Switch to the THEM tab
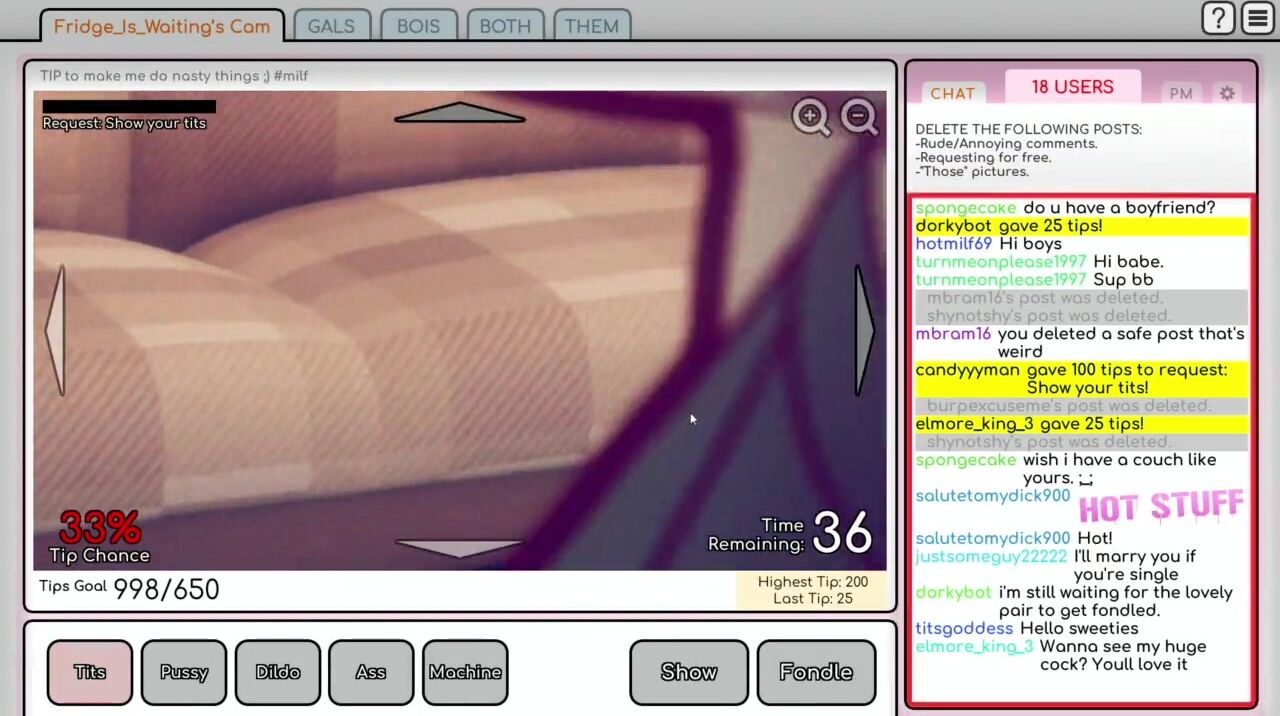This screenshot has height=716, width=1280. tap(591, 27)
